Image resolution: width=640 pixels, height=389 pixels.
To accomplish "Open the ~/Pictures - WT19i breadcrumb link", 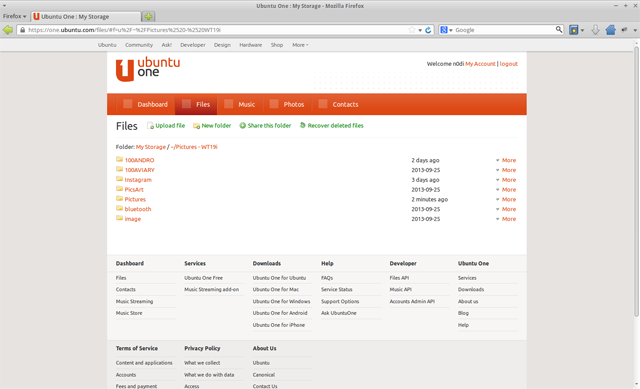I will click(194, 147).
